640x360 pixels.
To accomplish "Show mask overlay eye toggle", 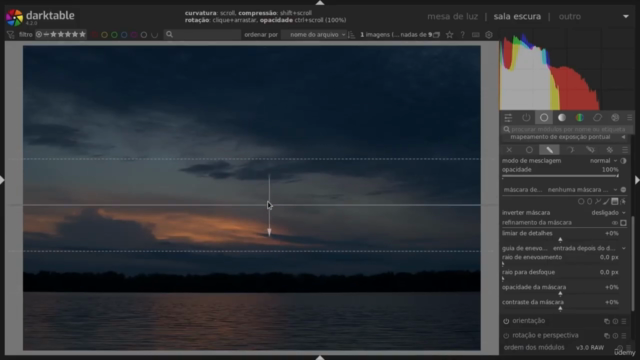I will [615, 223].
